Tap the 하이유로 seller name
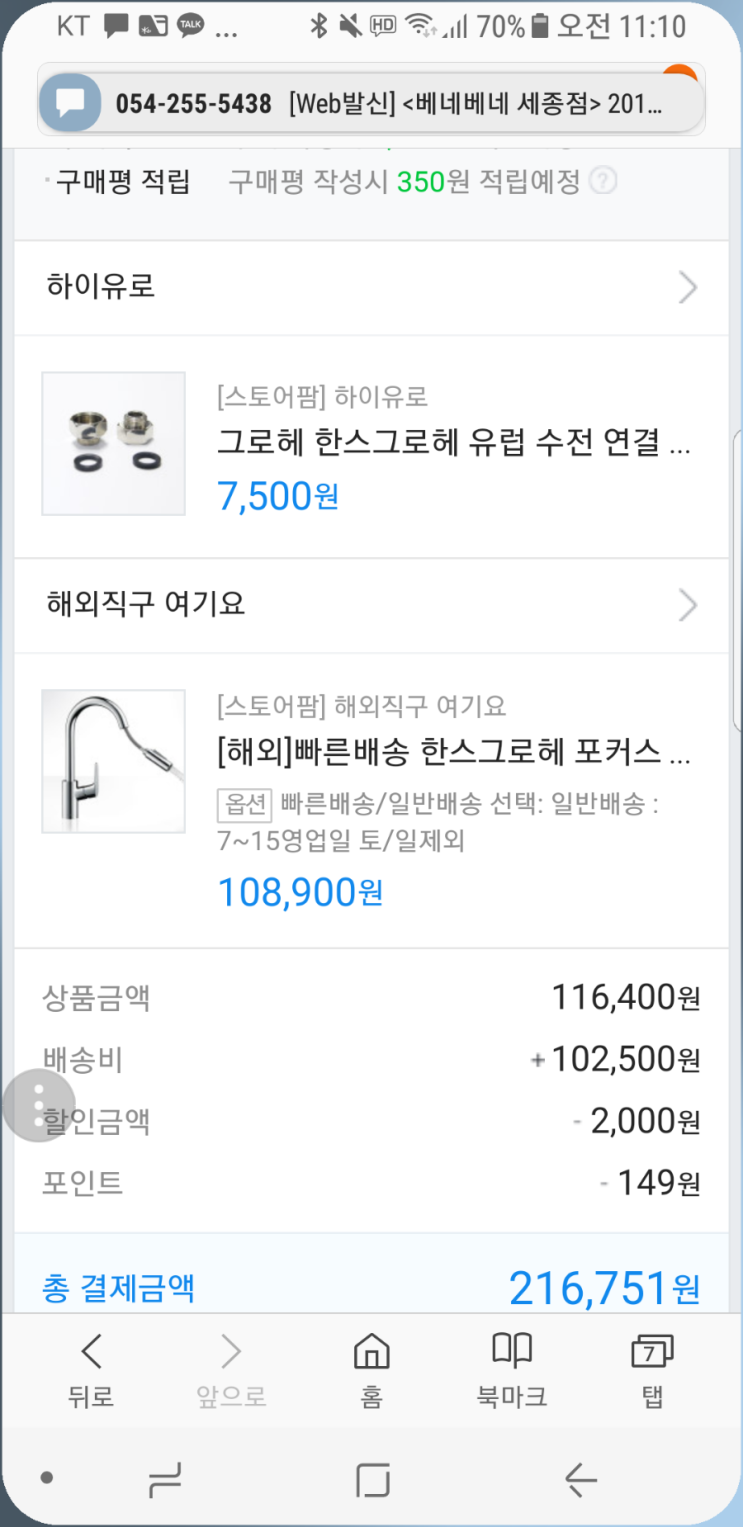Viewport: 743px width, 1527px height. click(x=101, y=288)
